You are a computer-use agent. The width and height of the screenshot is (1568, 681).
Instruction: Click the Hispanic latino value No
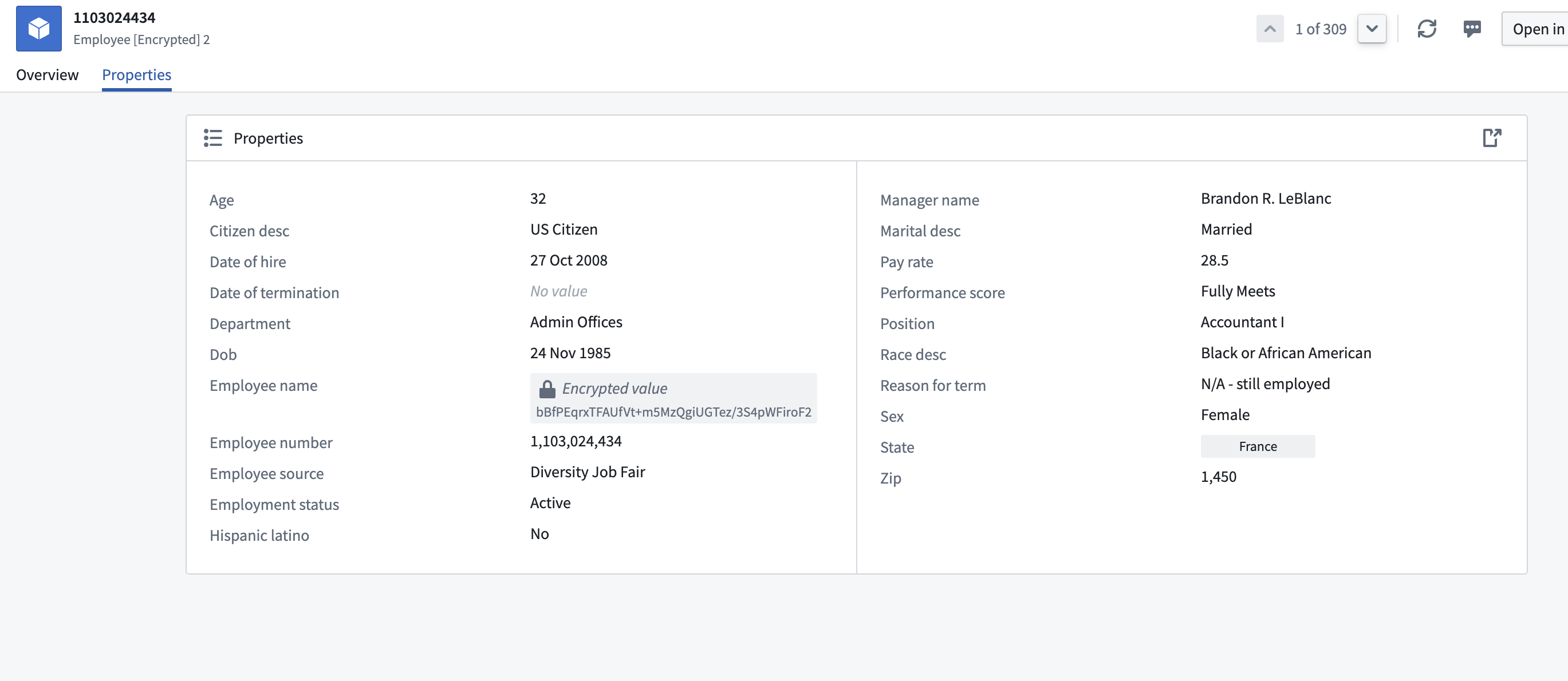click(539, 534)
